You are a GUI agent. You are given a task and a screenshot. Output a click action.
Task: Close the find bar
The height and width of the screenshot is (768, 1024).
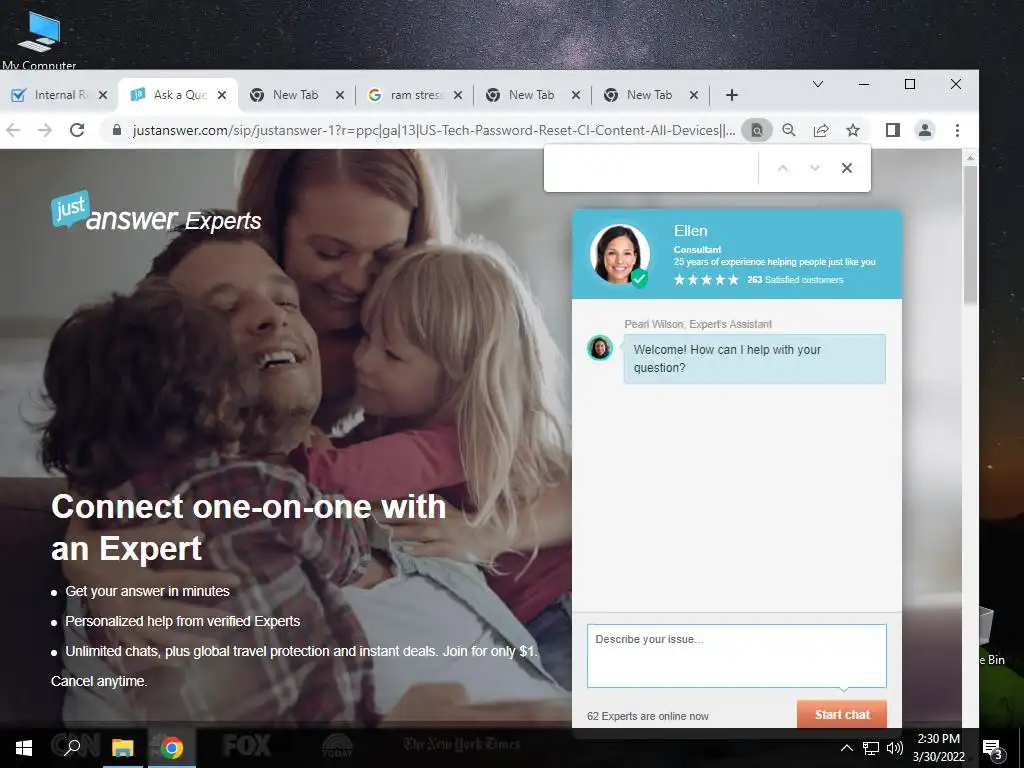tap(847, 168)
